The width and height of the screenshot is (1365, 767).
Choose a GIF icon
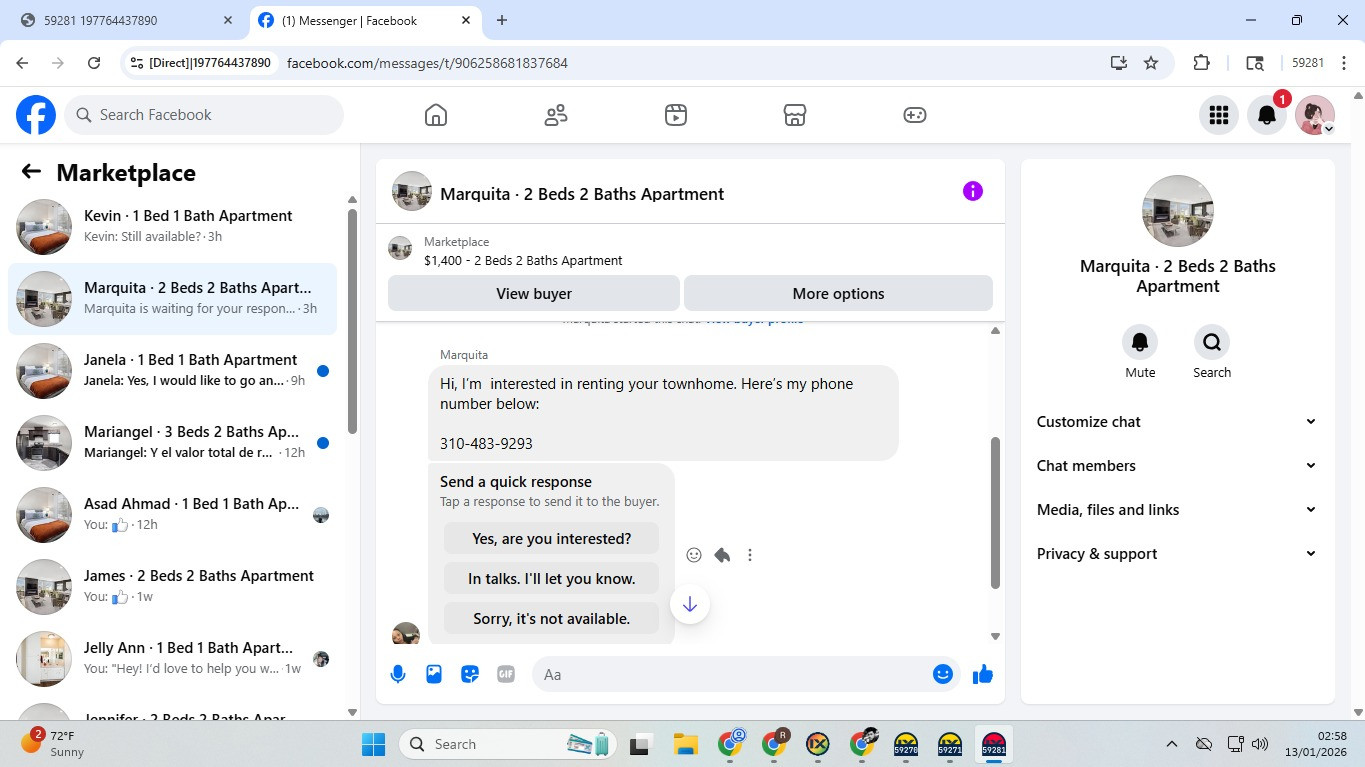tap(506, 674)
